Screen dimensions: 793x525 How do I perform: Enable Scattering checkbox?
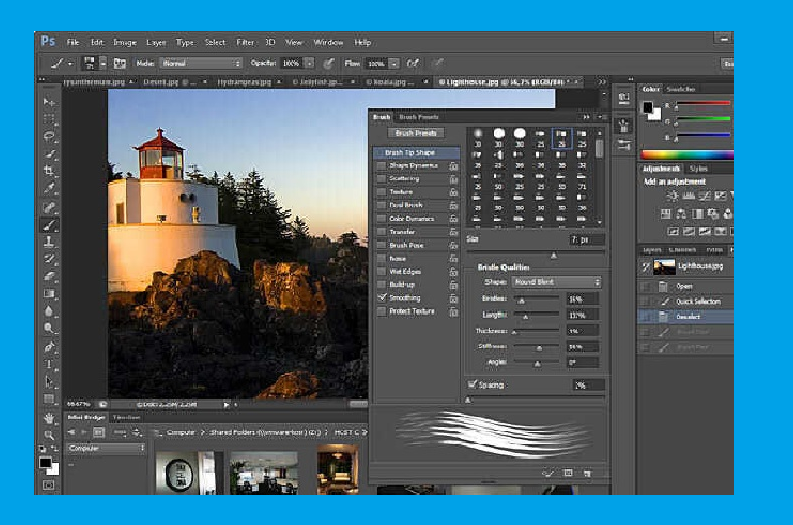pos(381,179)
